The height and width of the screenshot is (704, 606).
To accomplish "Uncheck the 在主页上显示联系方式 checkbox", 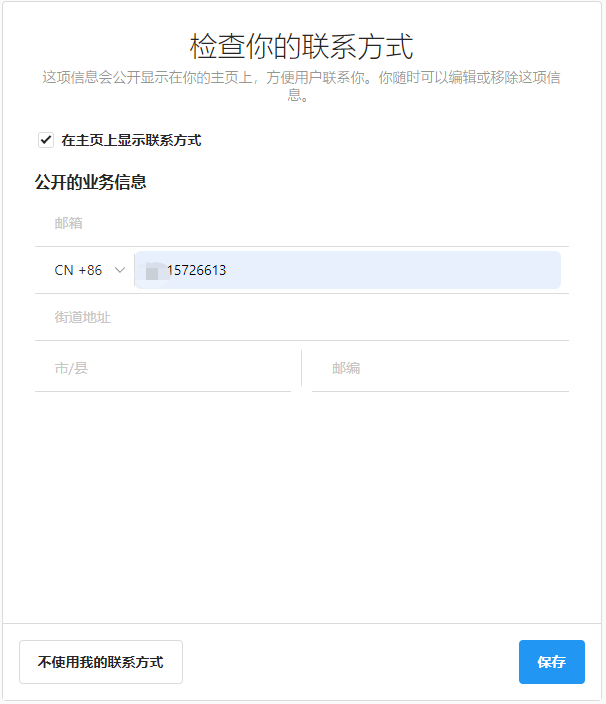I will [x=46, y=140].
